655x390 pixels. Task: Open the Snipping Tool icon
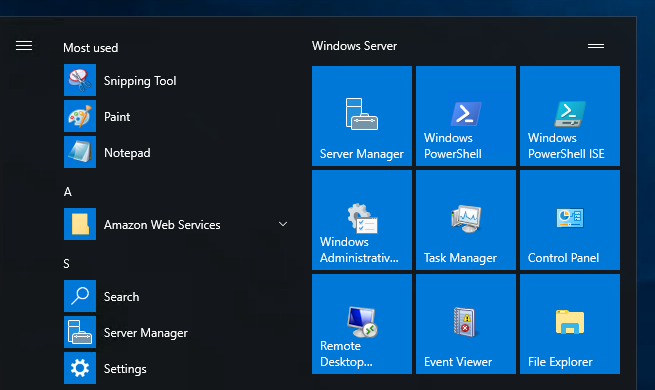point(80,80)
